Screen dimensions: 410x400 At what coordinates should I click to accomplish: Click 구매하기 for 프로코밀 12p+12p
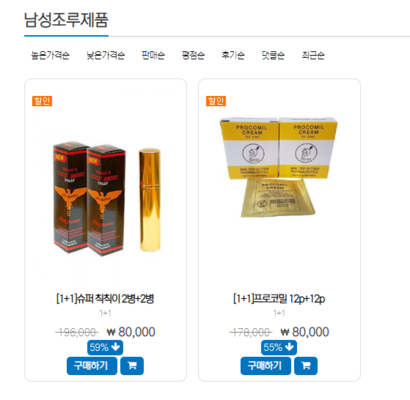point(266,366)
